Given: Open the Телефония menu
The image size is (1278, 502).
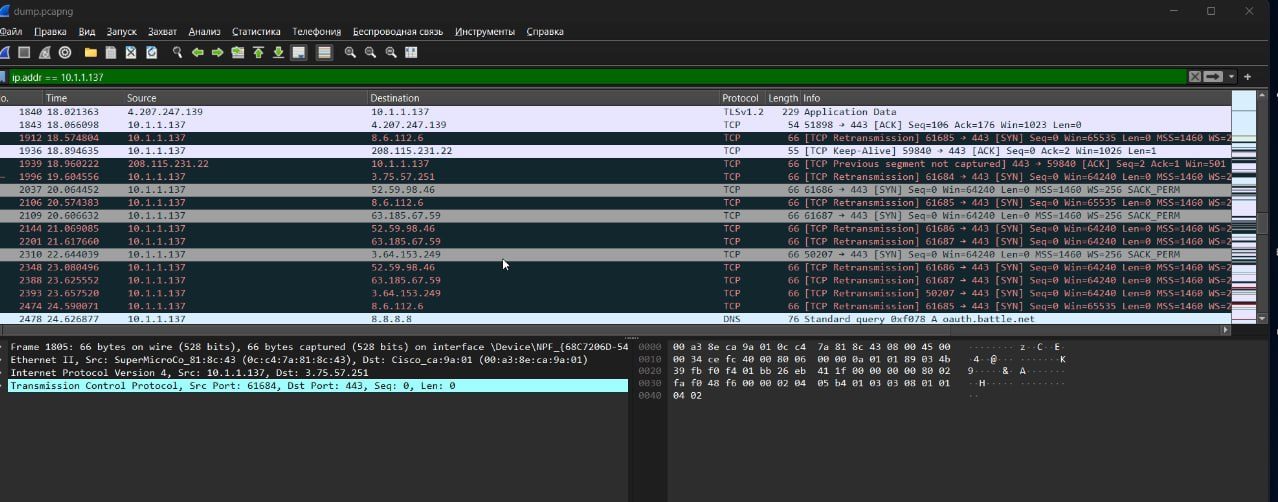Looking at the screenshot, I should [316, 32].
